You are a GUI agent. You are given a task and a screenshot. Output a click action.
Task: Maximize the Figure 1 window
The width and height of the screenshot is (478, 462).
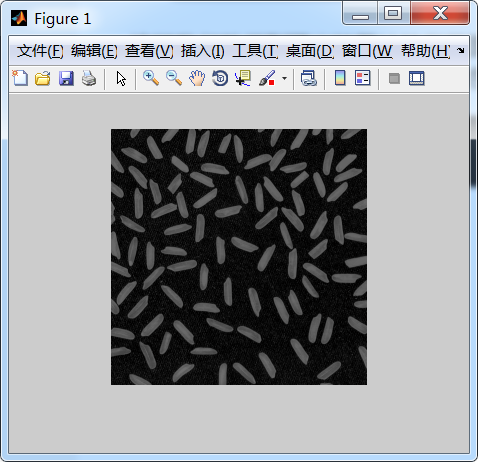pos(394,13)
